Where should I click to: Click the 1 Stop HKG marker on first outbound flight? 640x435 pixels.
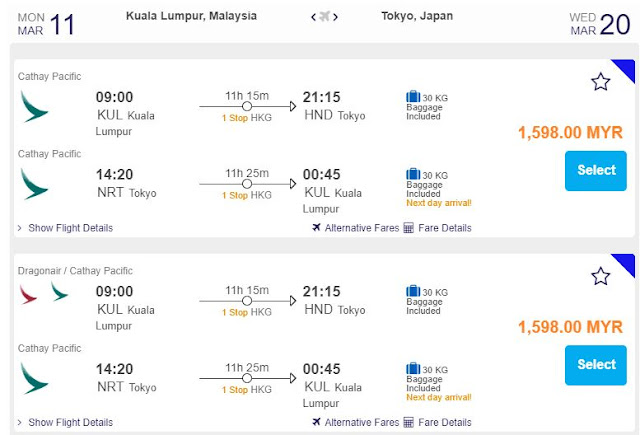(x=247, y=117)
